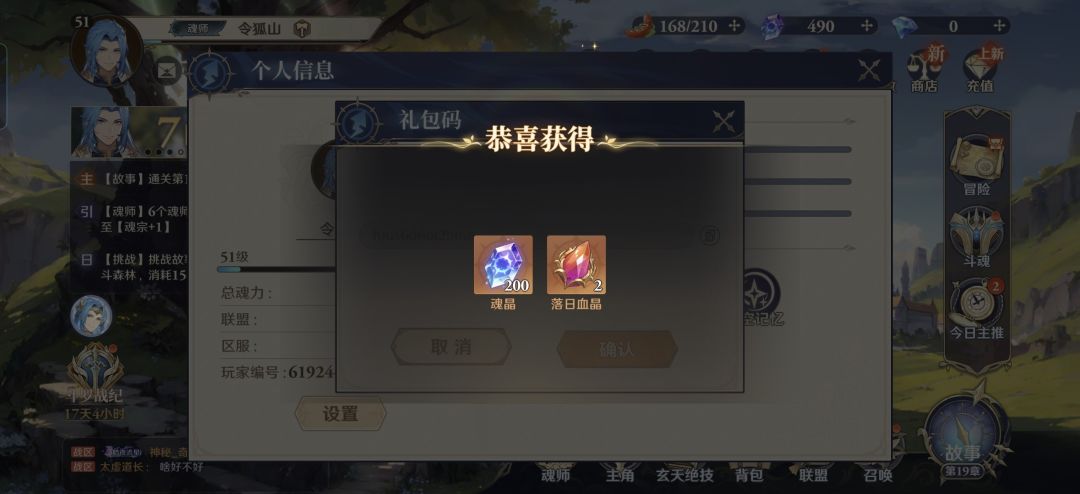The width and height of the screenshot is (1080, 494).
Task: Click the 落日血晶 reward icon
Action: point(577,265)
